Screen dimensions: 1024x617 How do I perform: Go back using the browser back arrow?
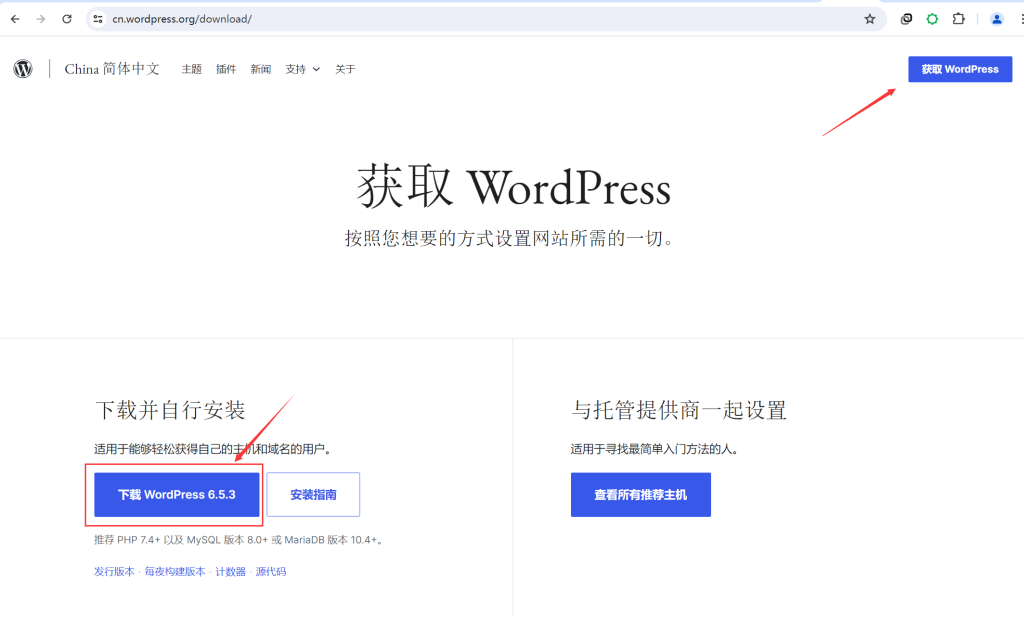click(x=15, y=19)
